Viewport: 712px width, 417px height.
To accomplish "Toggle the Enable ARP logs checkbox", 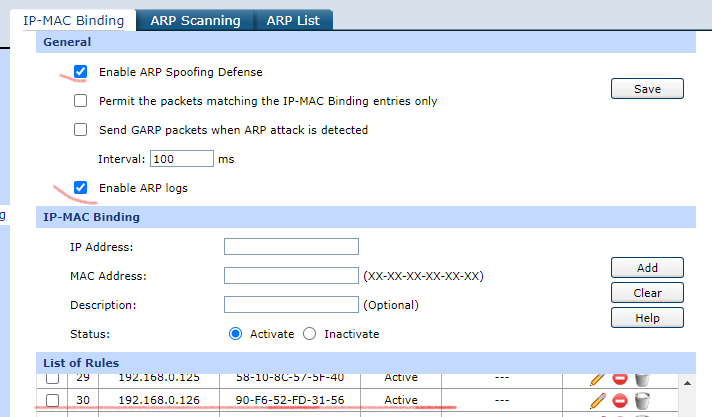I will tap(80, 188).
